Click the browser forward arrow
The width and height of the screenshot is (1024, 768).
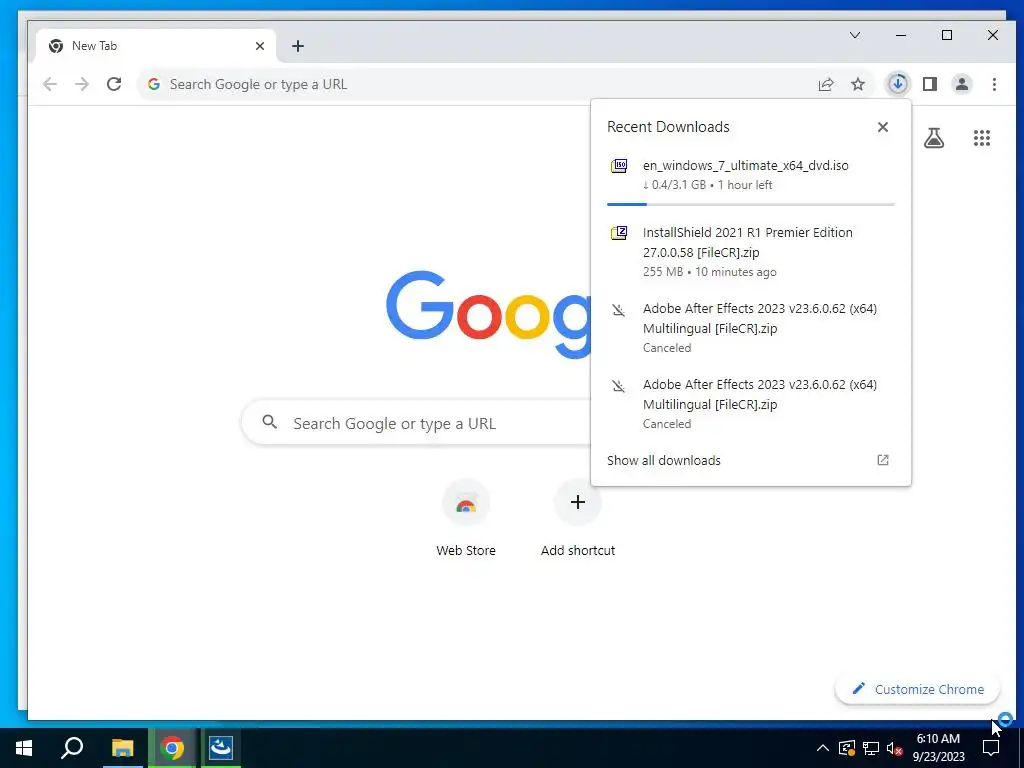tap(82, 84)
